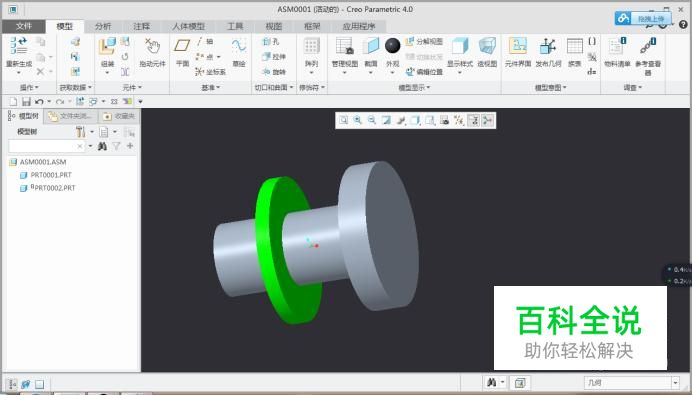
Task: Open the Folder Browser tab
Action: pyautogui.click(x=71, y=116)
